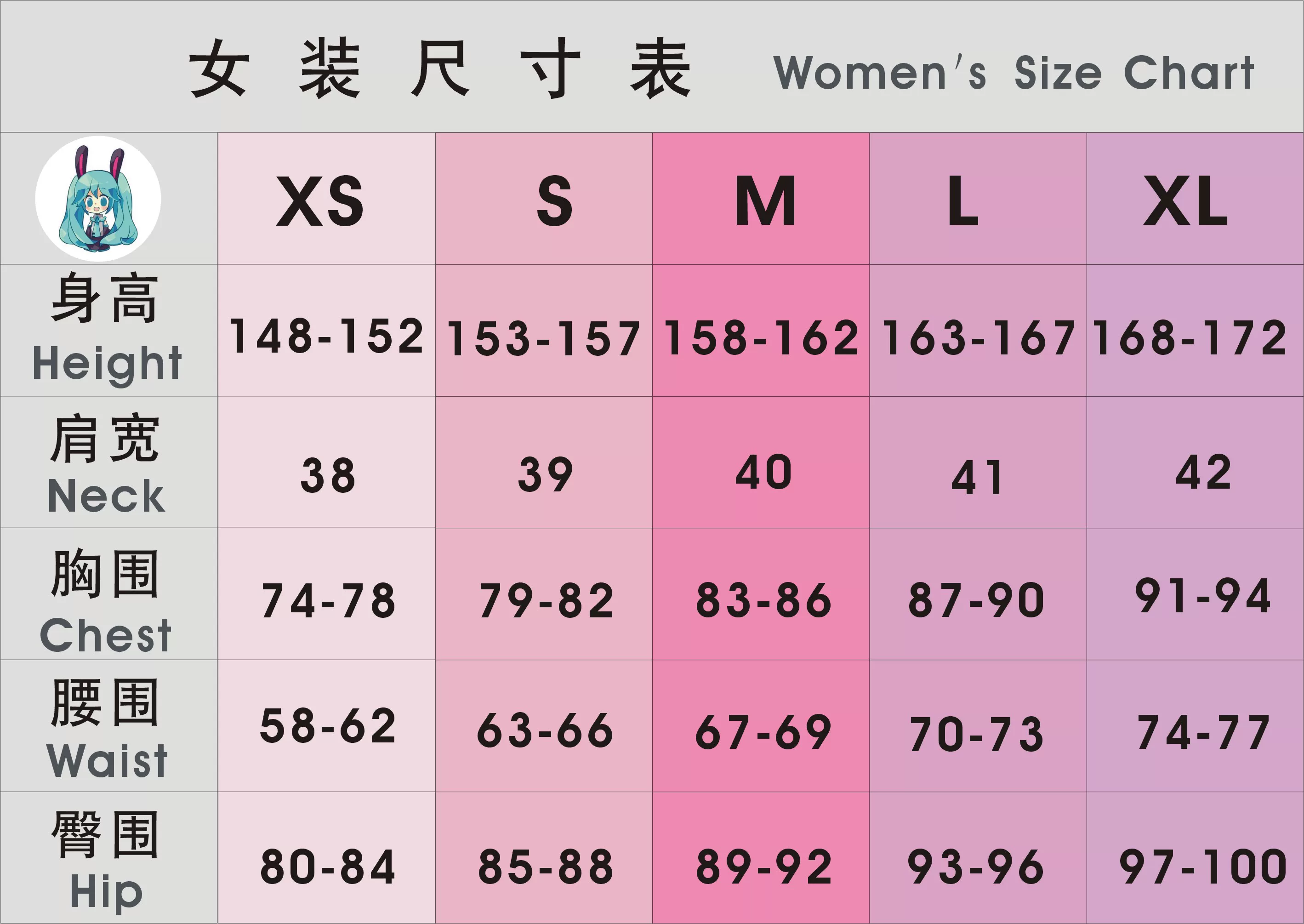Select the M size column header

[765, 201]
